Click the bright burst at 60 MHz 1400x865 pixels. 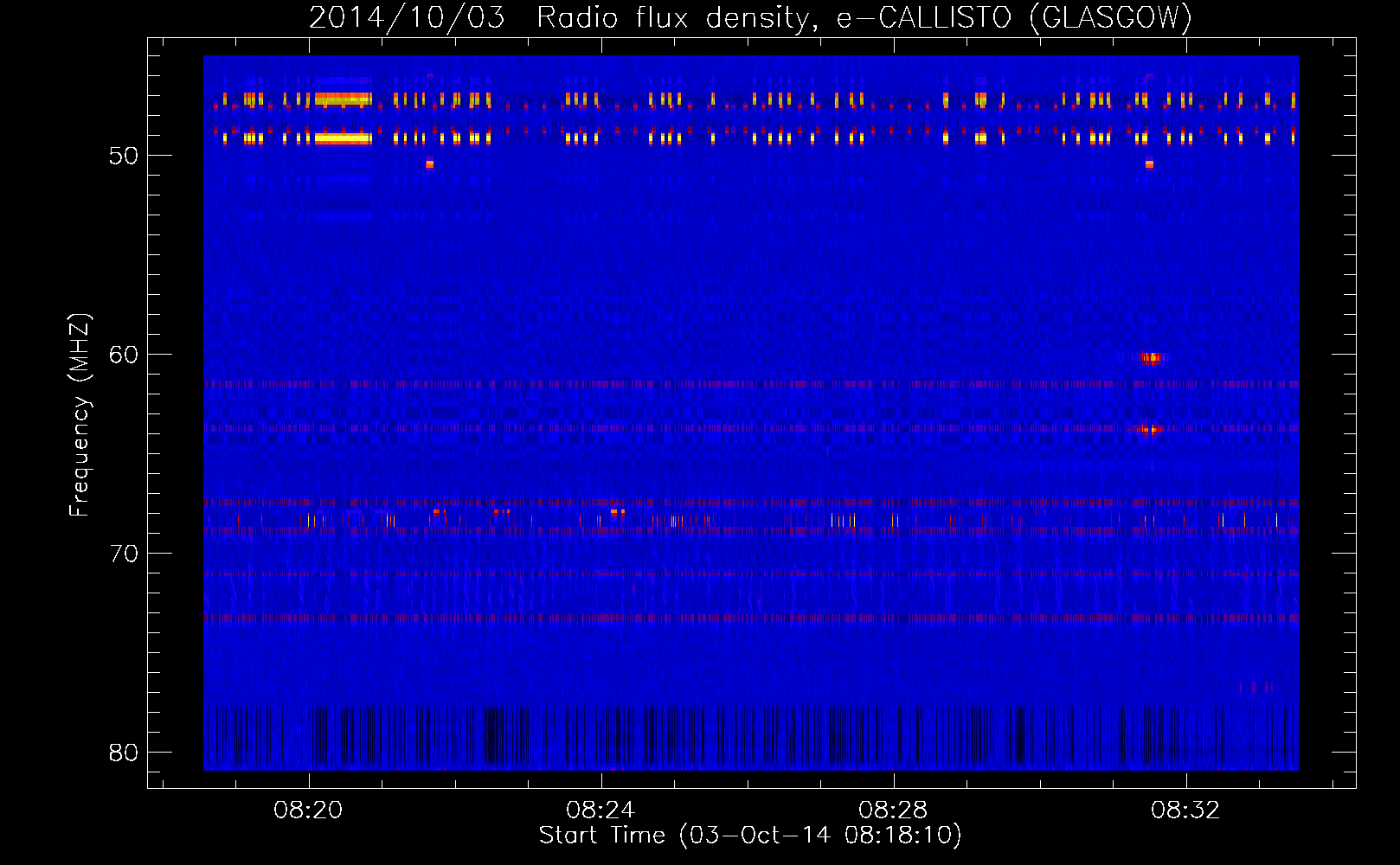click(x=1152, y=357)
